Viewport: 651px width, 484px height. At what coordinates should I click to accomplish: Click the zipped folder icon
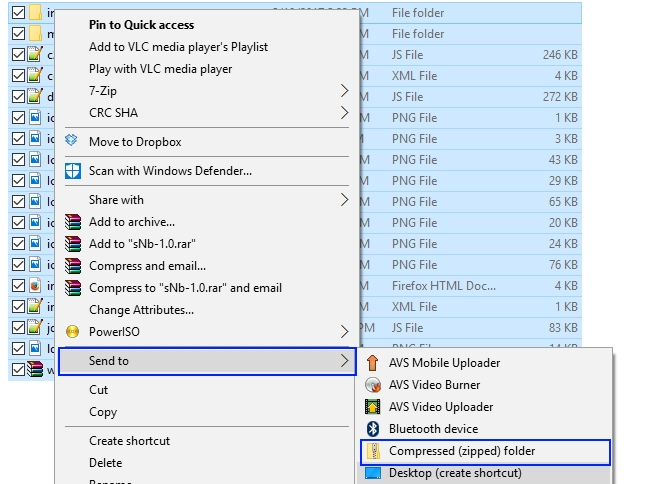pos(374,451)
